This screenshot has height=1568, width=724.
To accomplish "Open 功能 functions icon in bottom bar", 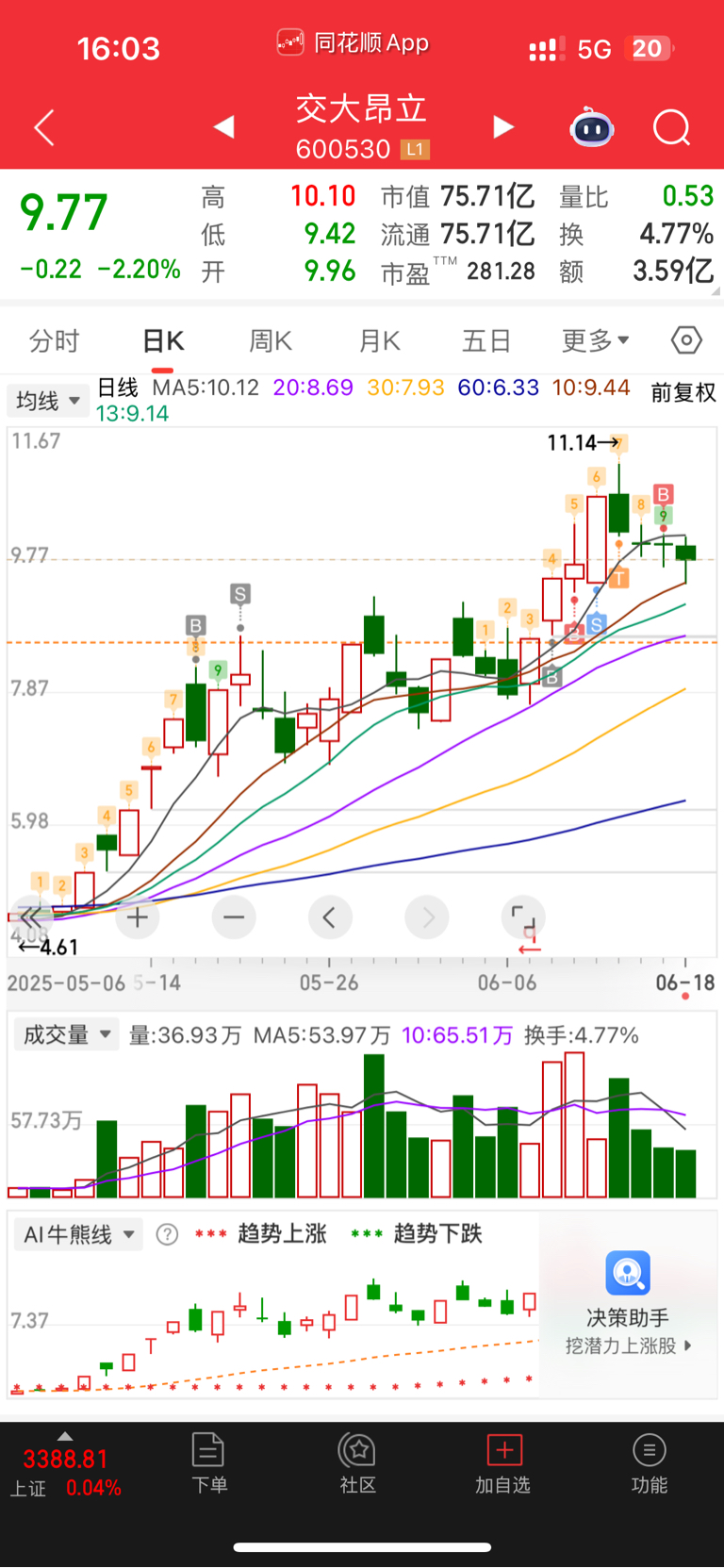I will tap(650, 1462).
